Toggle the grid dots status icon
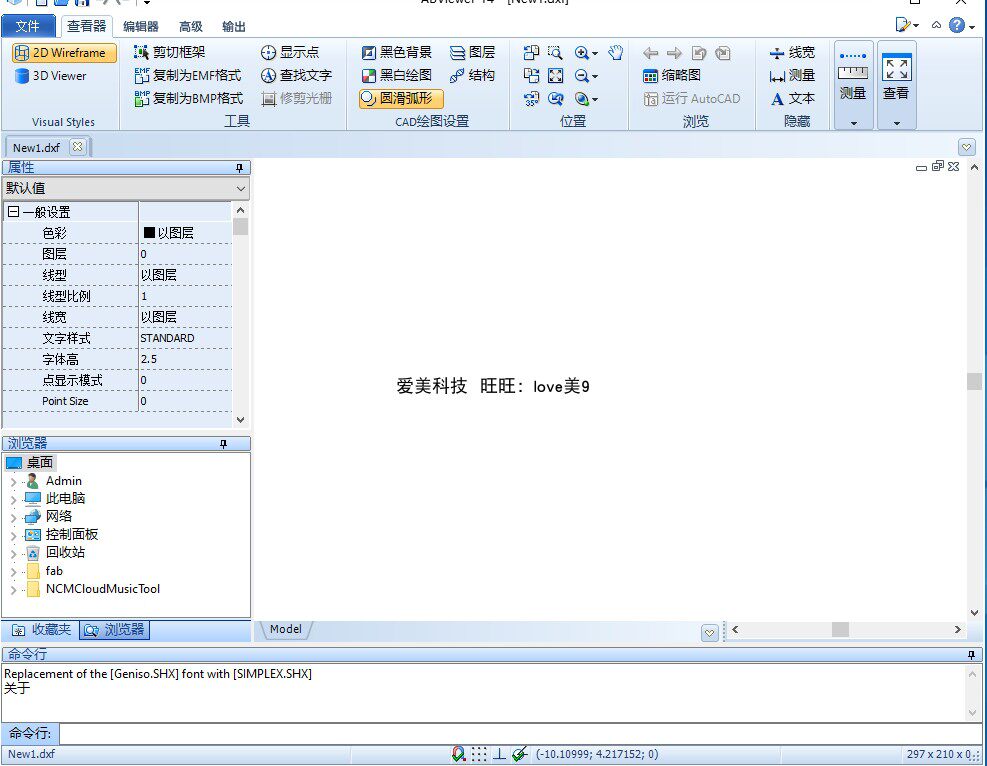The width and height of the screenshot is (987, 766). point(479,754)
